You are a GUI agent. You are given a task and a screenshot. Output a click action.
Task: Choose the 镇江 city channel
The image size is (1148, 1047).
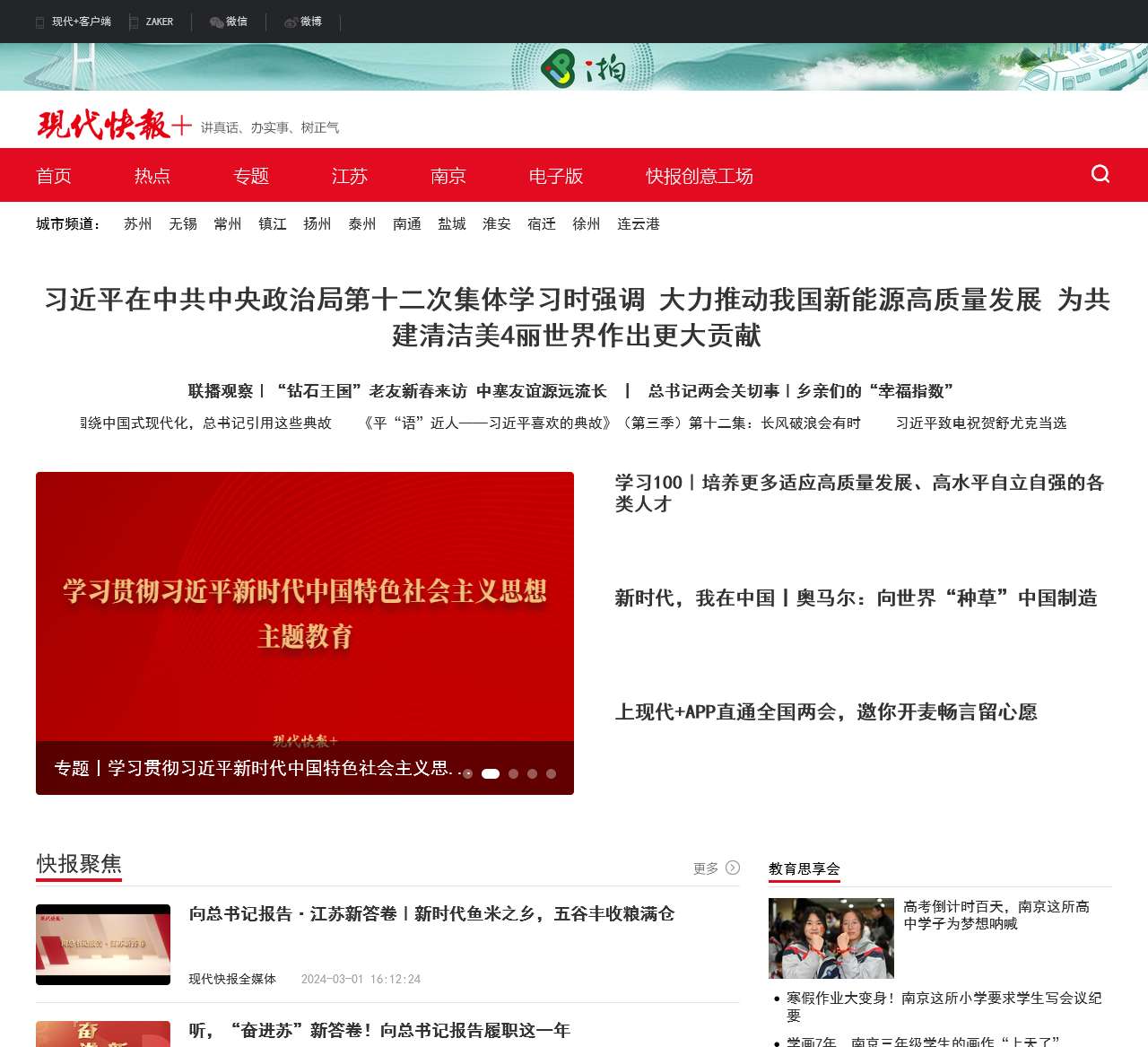(x=273, y=224)
